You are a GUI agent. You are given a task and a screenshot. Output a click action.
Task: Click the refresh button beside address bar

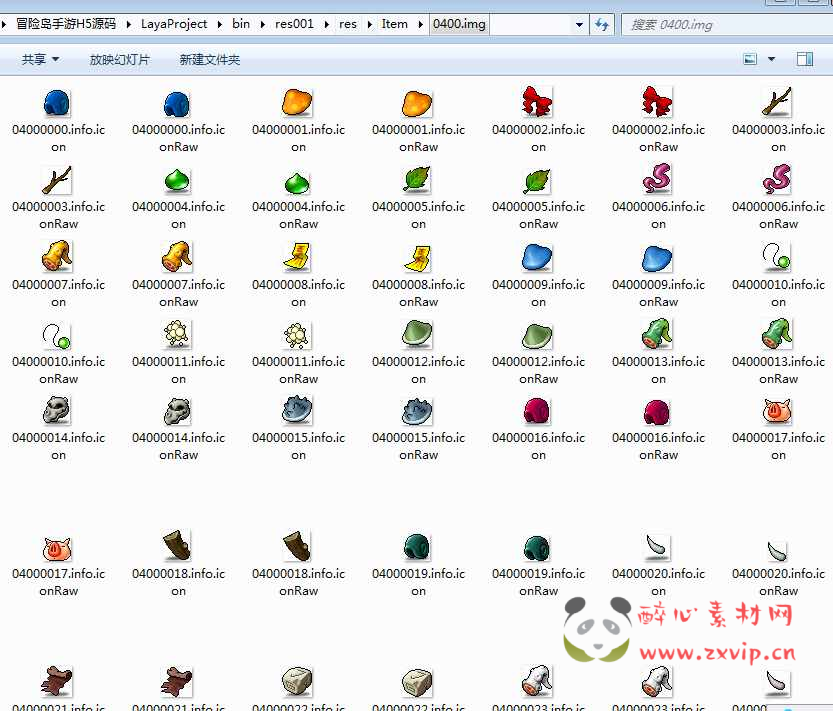click(x=602, y=24)
